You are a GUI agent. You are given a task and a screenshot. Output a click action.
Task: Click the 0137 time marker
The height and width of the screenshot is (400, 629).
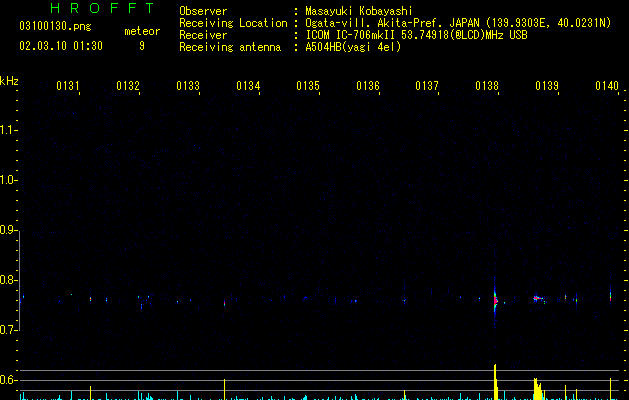427,86
